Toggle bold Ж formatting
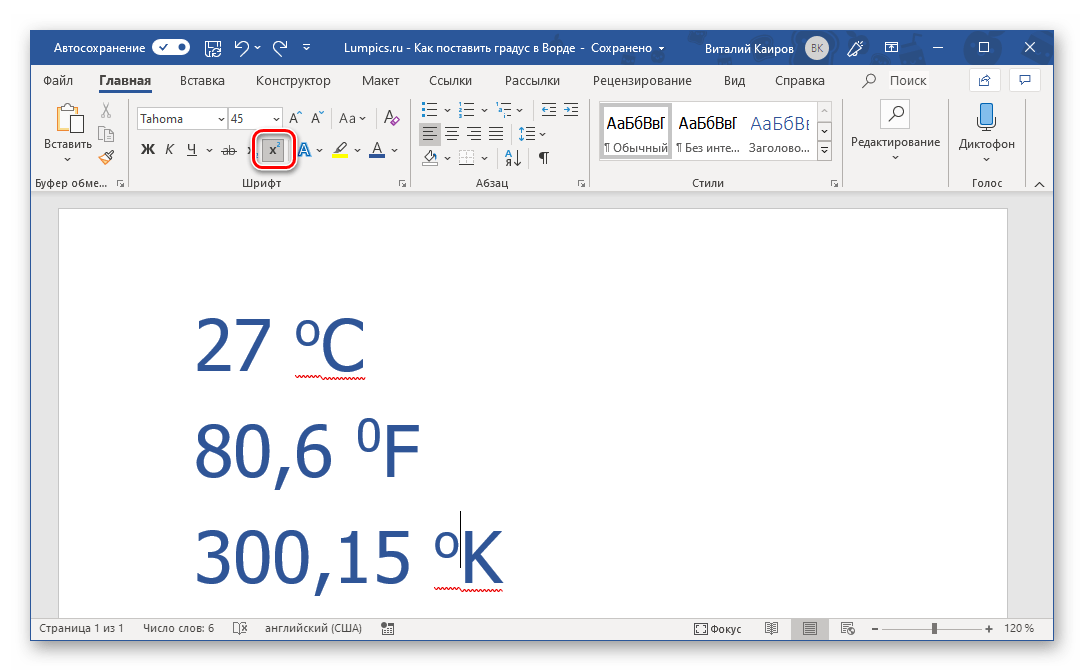The image size is (1084, 671). coord(148,150)
